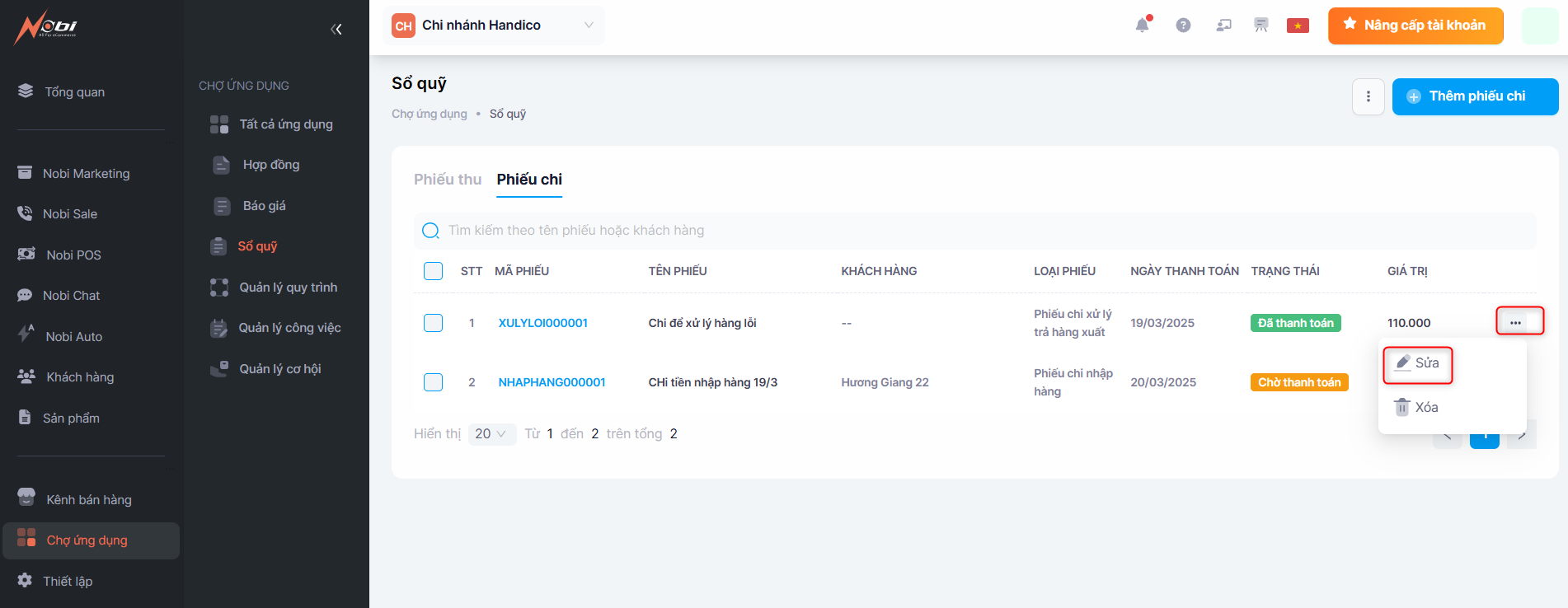Viewport: 1568px width, 608px height.
Task: Check the box for row XULYLOI000001
Action: tap(433, 323)
